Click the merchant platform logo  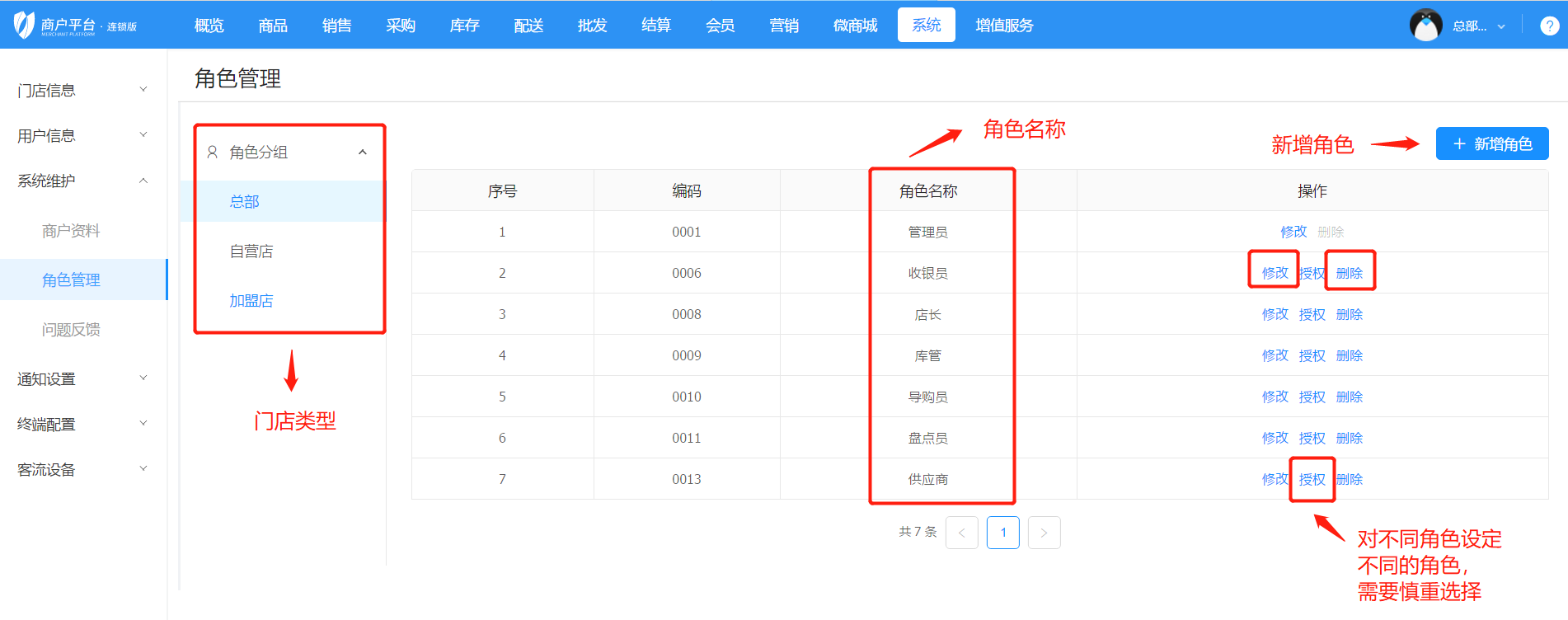[x=75, y=26]
